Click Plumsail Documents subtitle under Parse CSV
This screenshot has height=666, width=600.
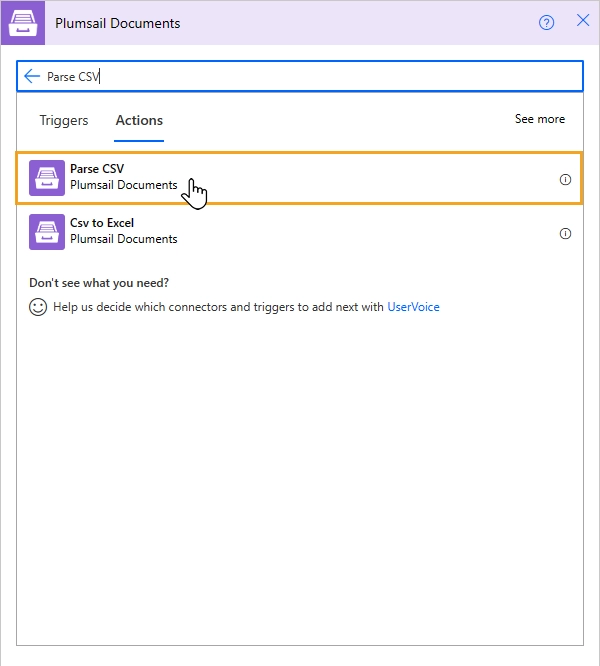(124, 185)
